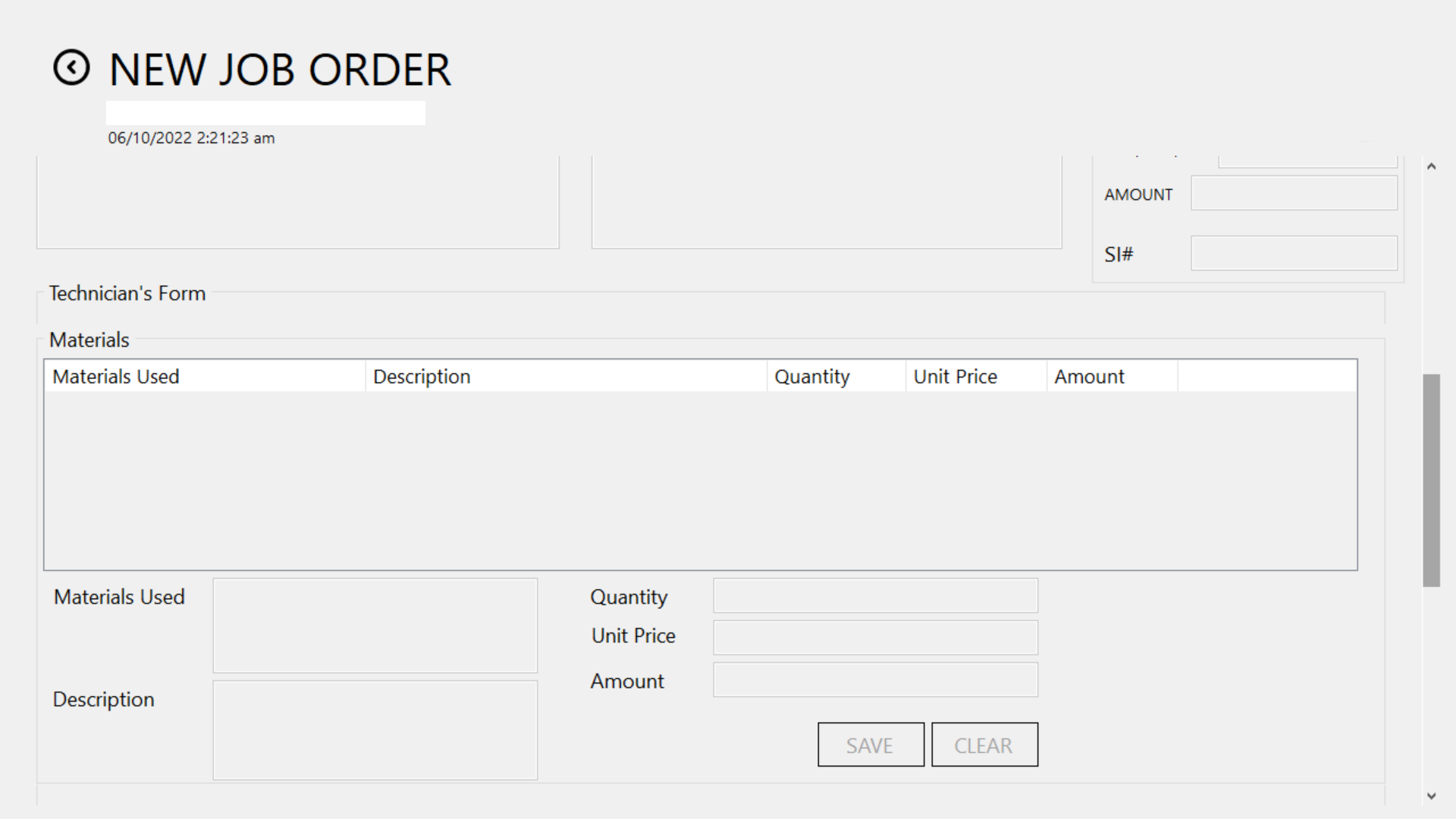Click the Materials Used text box

375,626
